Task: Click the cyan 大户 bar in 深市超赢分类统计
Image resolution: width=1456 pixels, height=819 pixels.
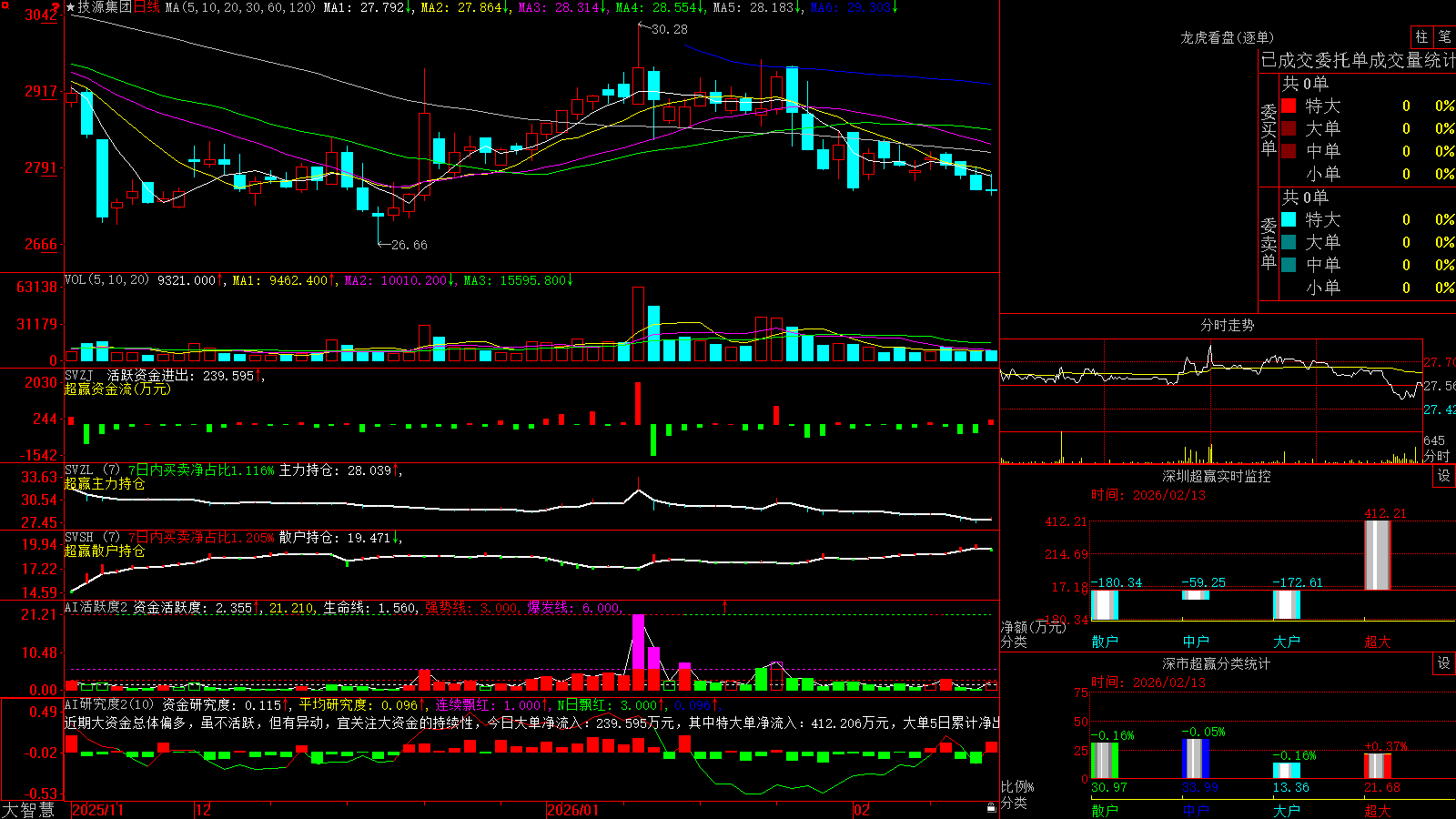Action: 1287,771
